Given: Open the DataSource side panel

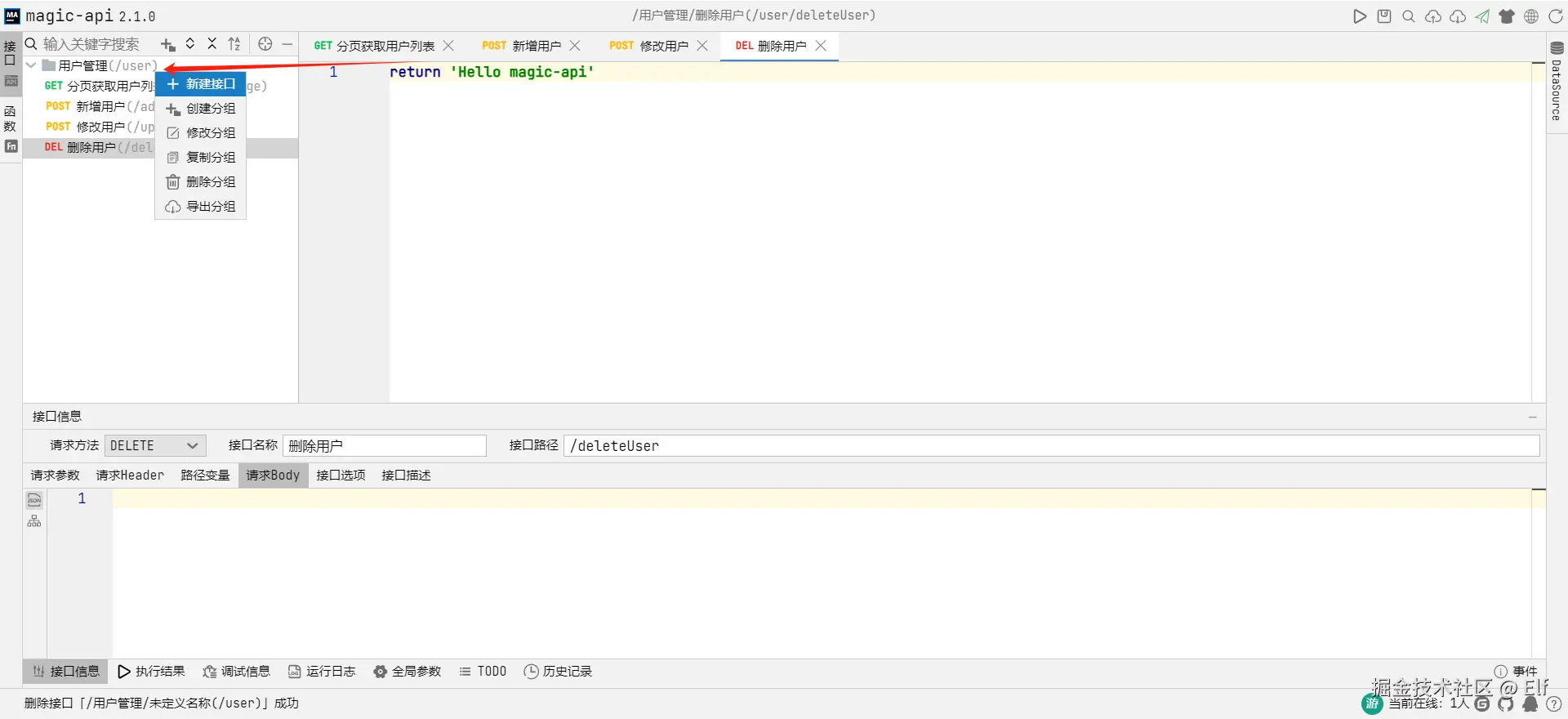Looking at the screenshot, I should (x=1557, y=82).
